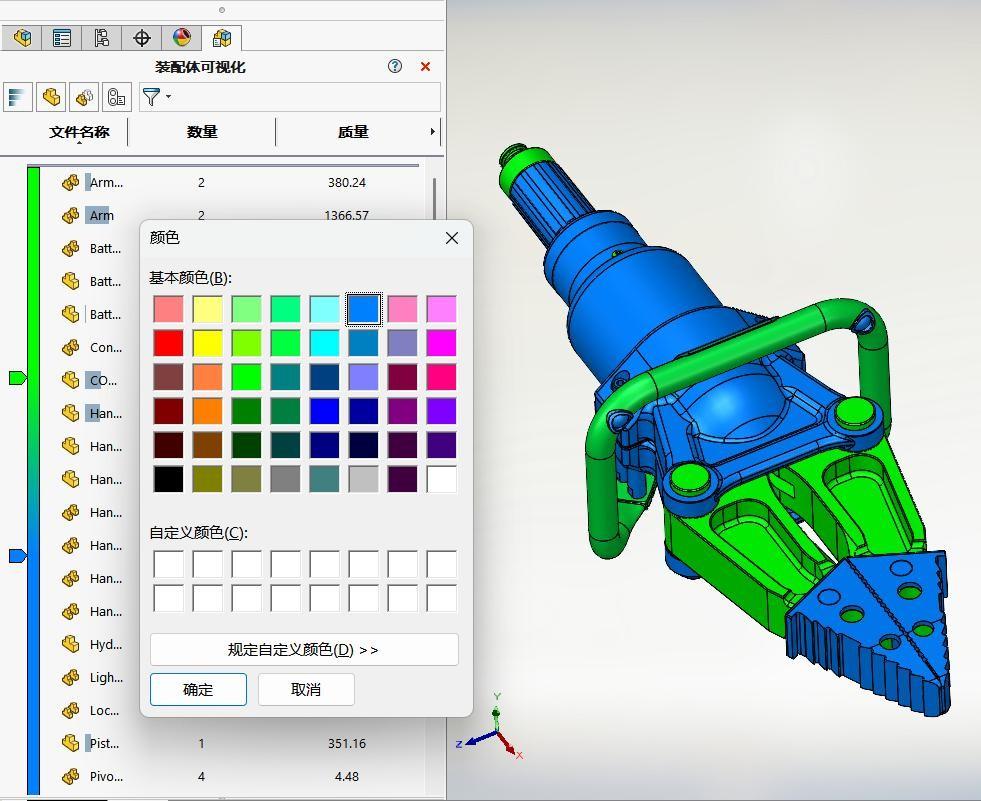The image size is (981, 801).
Task: Toggle the flat/nested bars view icon
Action: click(x=18, y=97)
